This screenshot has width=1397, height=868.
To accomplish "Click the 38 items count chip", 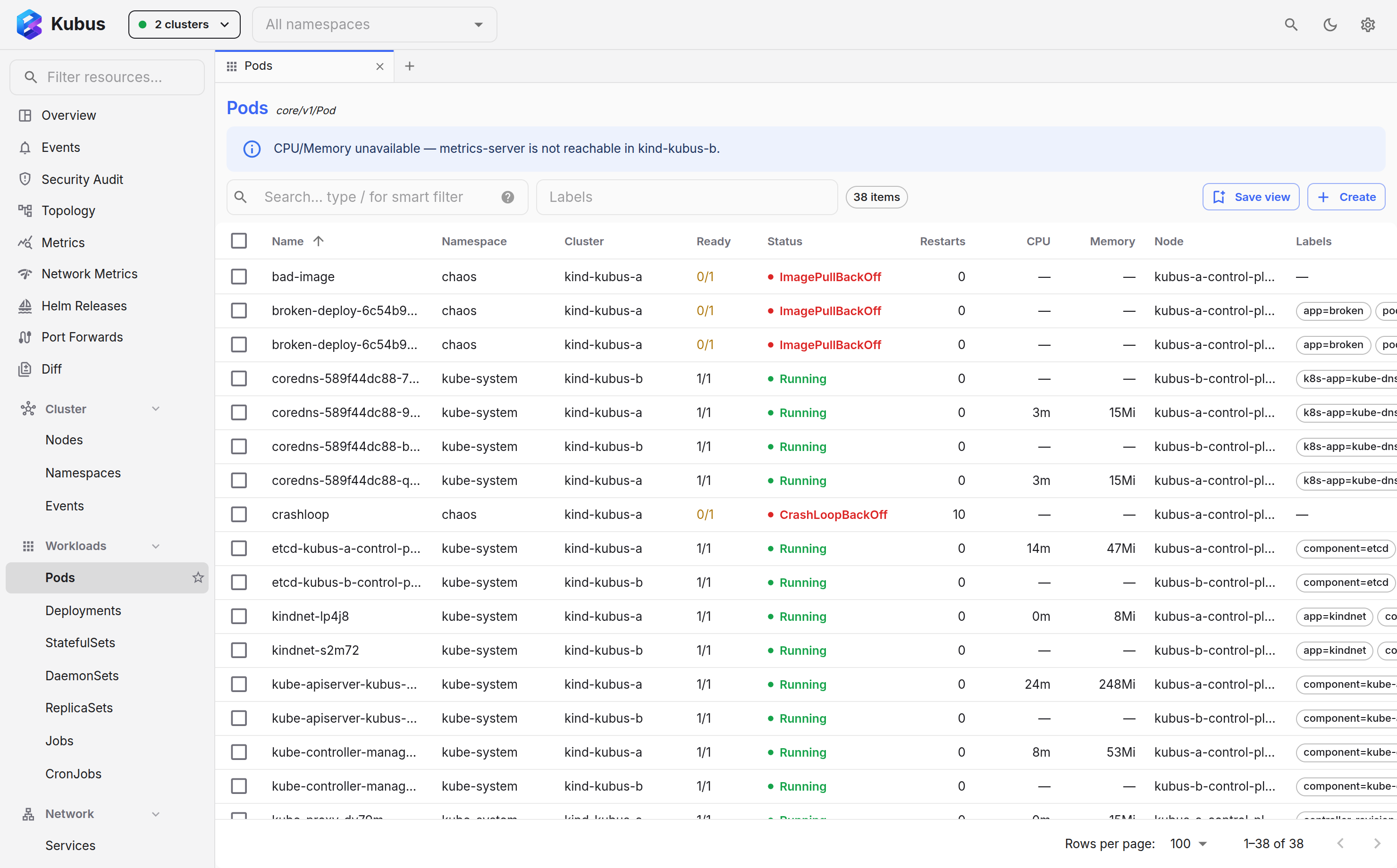I will pyautogui.click(x=876, y=197).
